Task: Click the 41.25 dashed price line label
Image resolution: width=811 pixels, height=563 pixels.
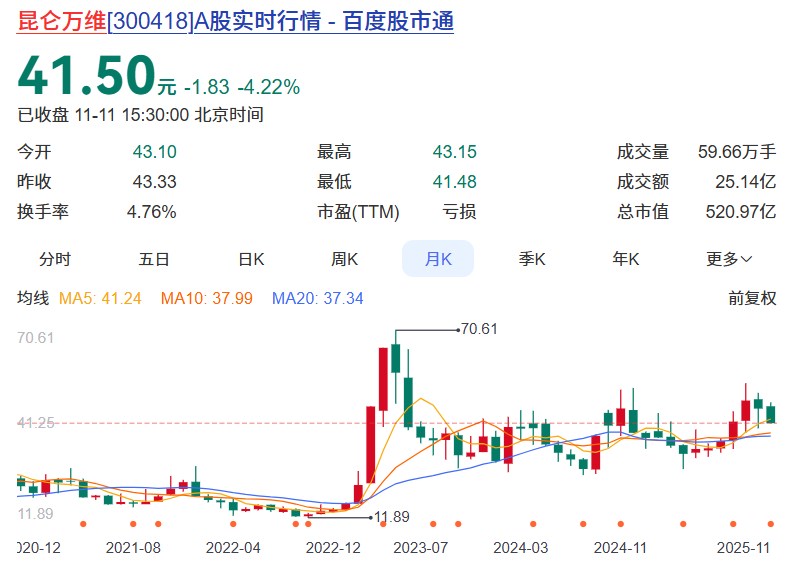Action: [36, 423]
